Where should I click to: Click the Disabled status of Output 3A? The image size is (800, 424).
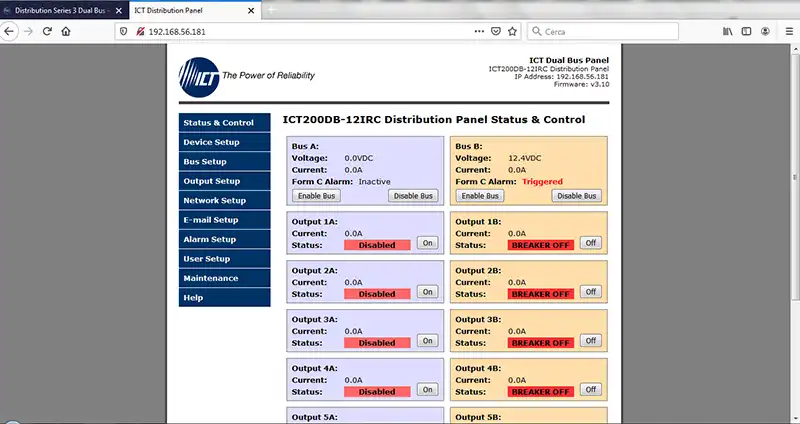pyautogui.click(x=377, y=343)
